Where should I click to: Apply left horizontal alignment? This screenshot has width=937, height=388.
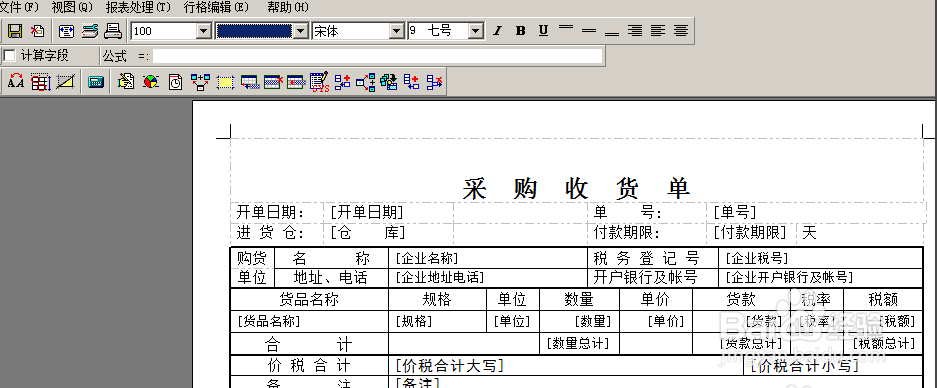click(x=658, y=30)
